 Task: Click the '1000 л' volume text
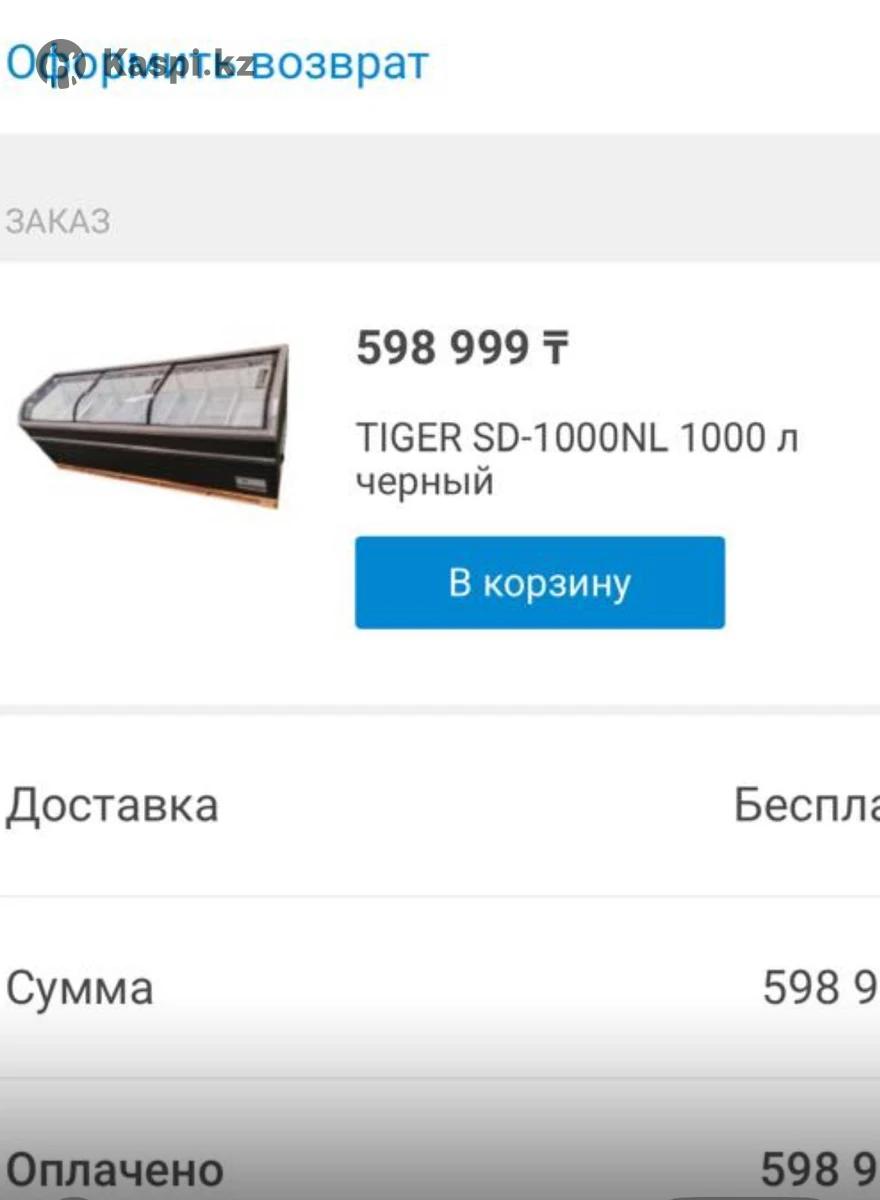click(x=739, y=438)
